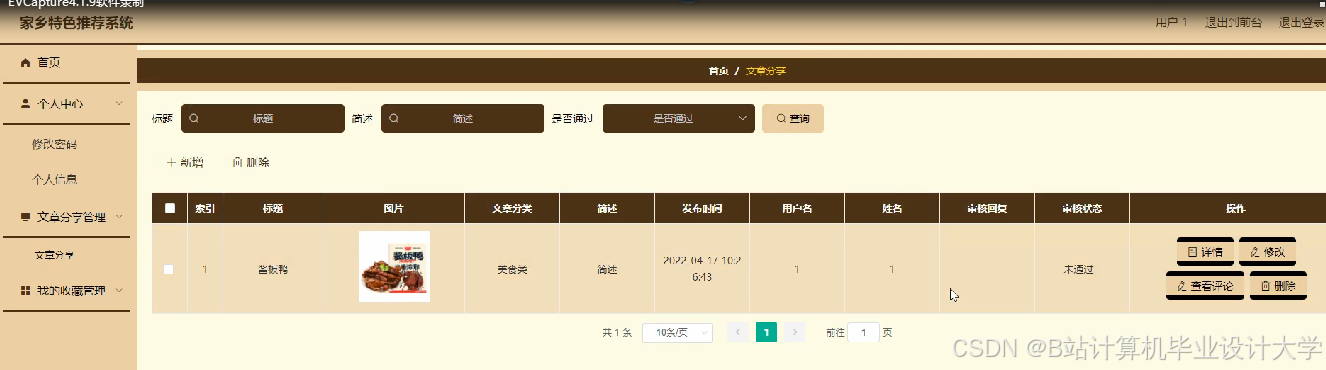Viewport: 1326px width, 370px height.
Task: Click the 修改 edit button
Action: click(1266, 252)
